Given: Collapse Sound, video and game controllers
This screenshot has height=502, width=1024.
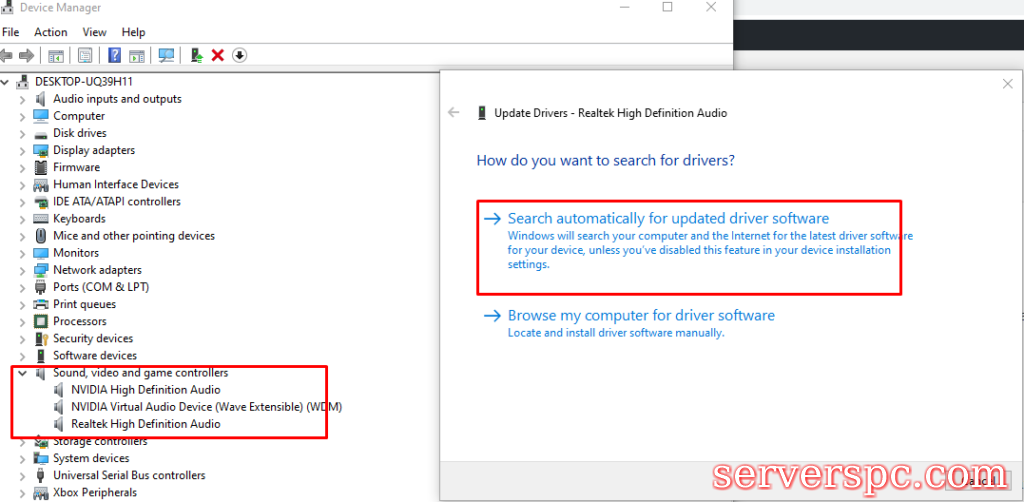Looking at the screenshot, I should [22, 373].
